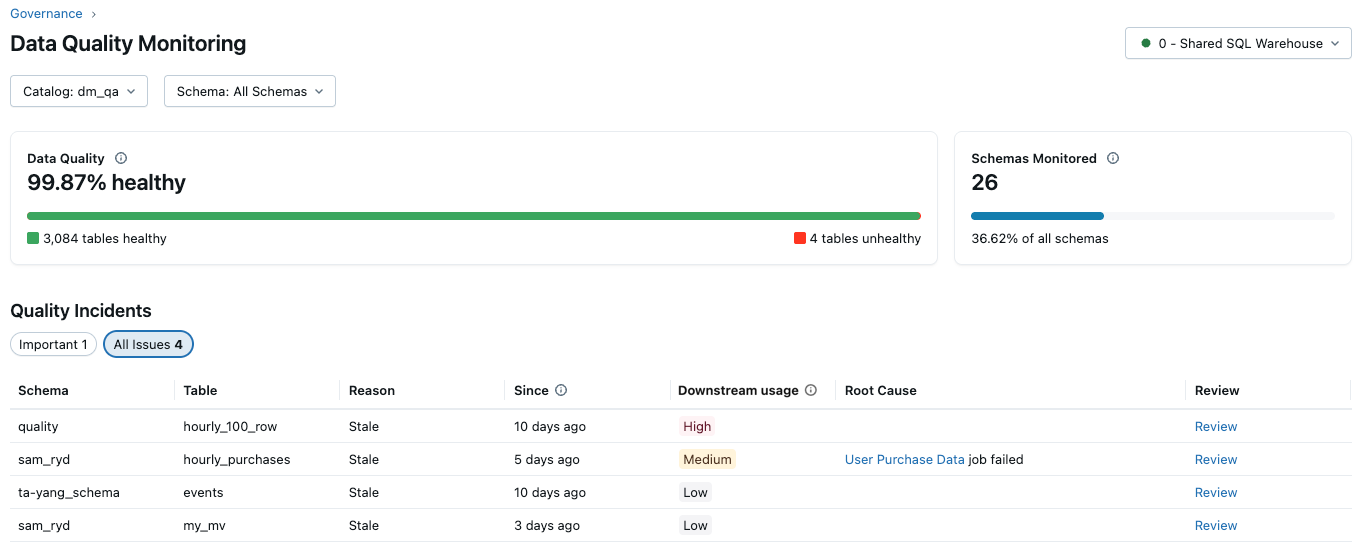1357x550 pixels.
Task: Go to Governance breadcrumb
Action: tap(46, 14)
